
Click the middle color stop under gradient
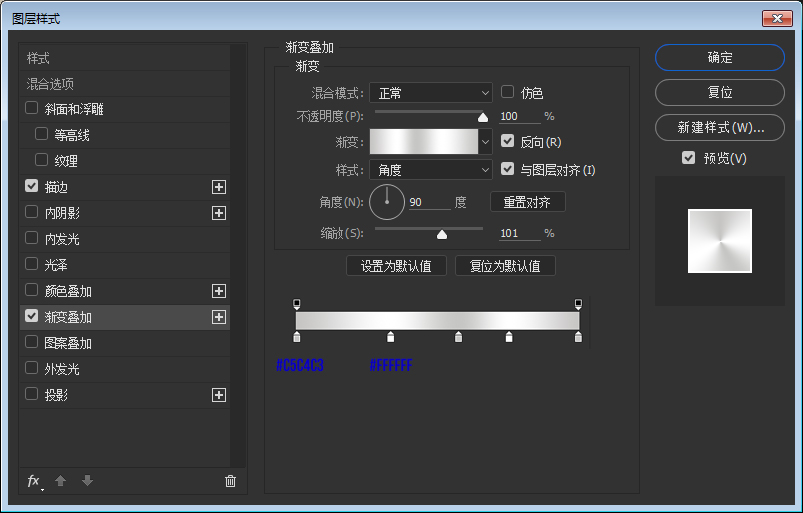(458, 336)
